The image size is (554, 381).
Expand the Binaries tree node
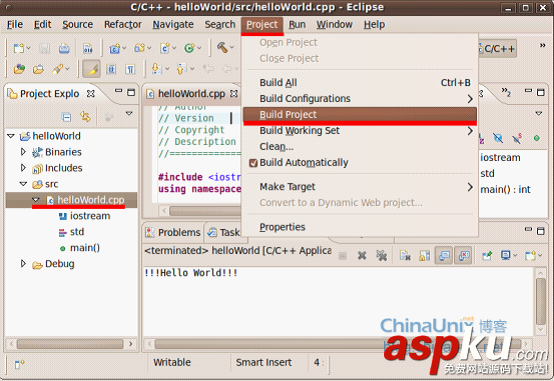(23, 152)
